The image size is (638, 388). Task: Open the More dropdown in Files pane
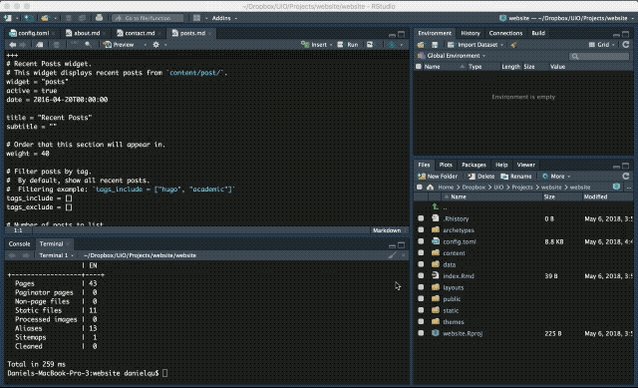556,176
